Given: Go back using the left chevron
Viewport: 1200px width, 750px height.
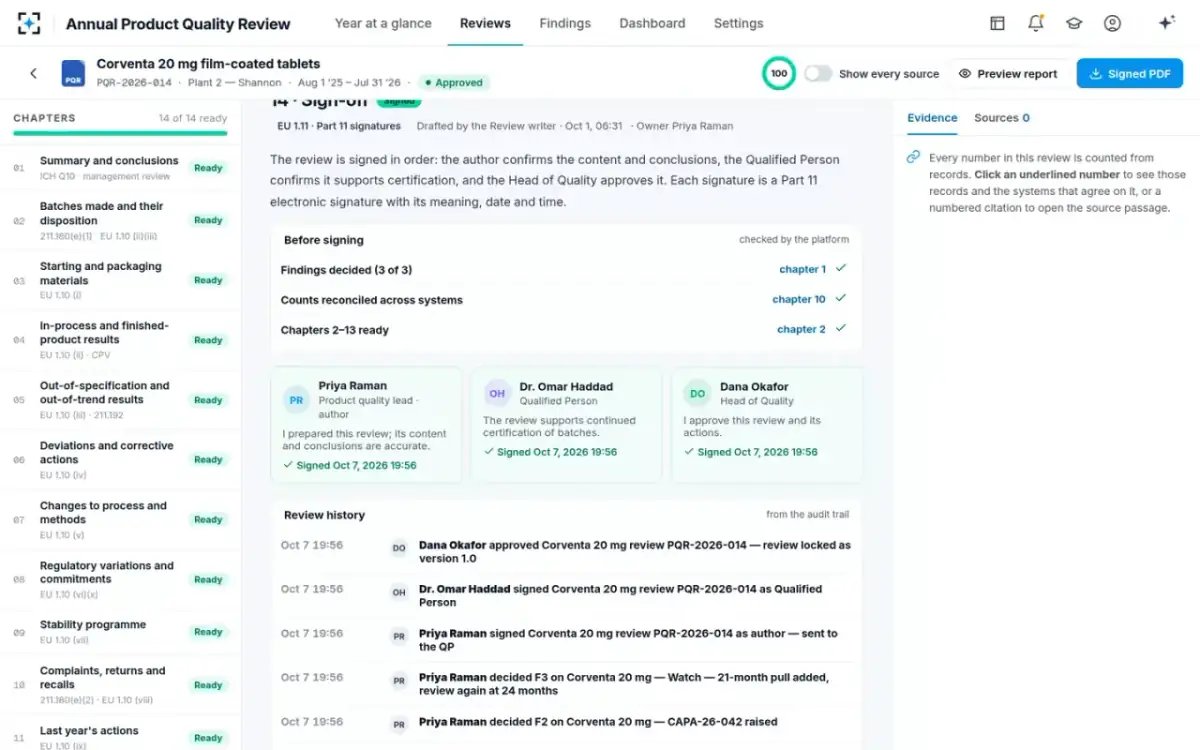Looking at the screenshot, I should (33, 73).
